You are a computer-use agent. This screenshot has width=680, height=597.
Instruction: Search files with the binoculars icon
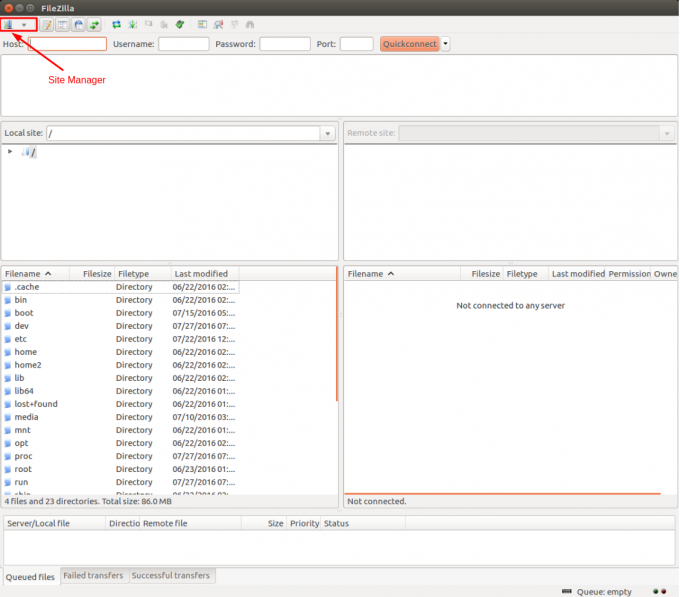point(250,25)
